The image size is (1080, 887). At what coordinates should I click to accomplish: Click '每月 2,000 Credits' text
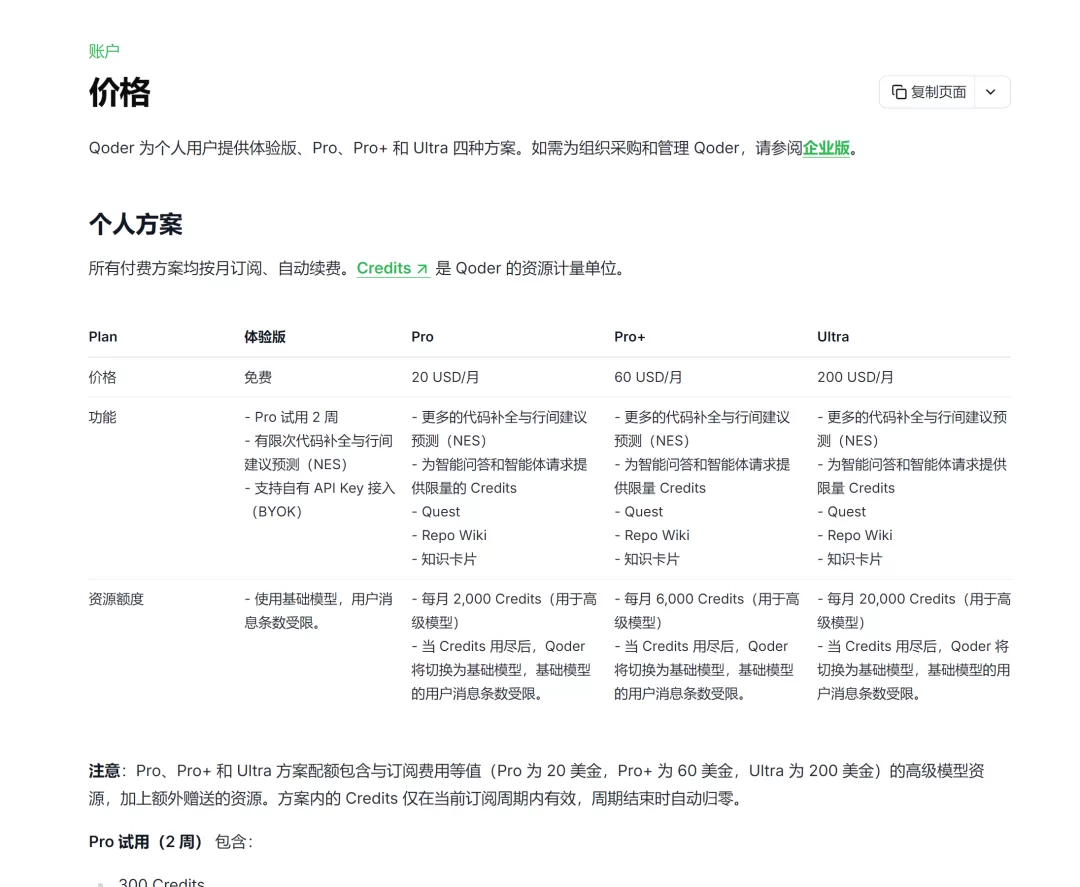(481, 599)
